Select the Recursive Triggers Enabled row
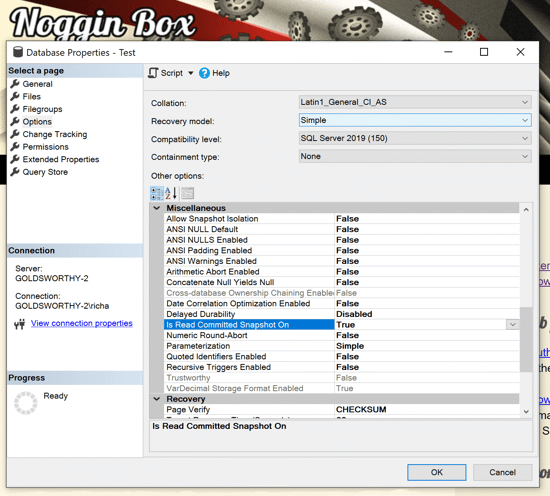Viewport: 550px width, 496px height. tap(342, 367)
